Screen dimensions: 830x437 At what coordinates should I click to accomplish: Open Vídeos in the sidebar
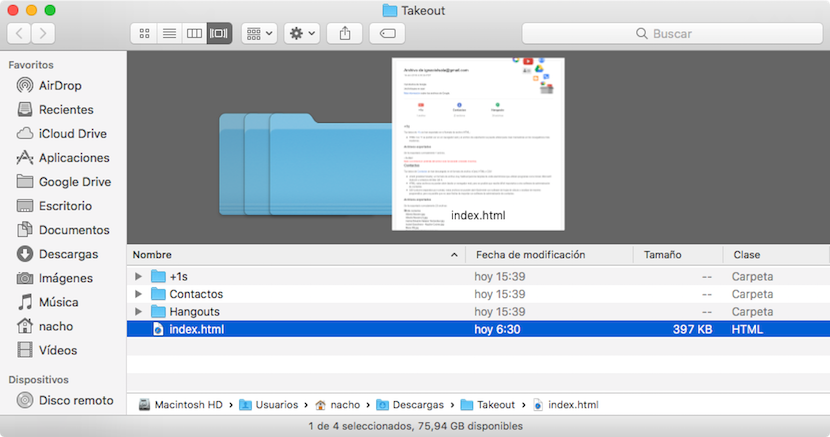pos(47,350)
